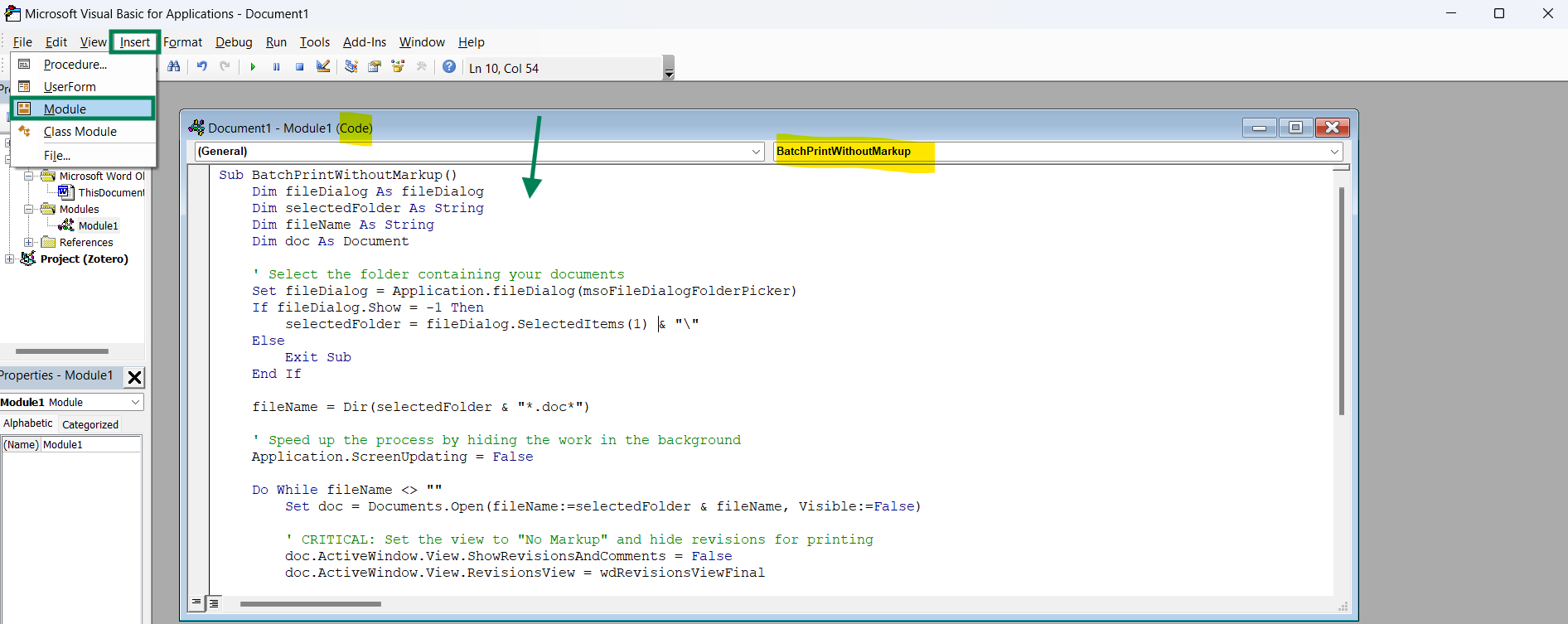Open the BatchPrintWithoutMarkup procedure dropdown
The height and width of the screenshot is (624, 1568).
[x=1334, y=152]
